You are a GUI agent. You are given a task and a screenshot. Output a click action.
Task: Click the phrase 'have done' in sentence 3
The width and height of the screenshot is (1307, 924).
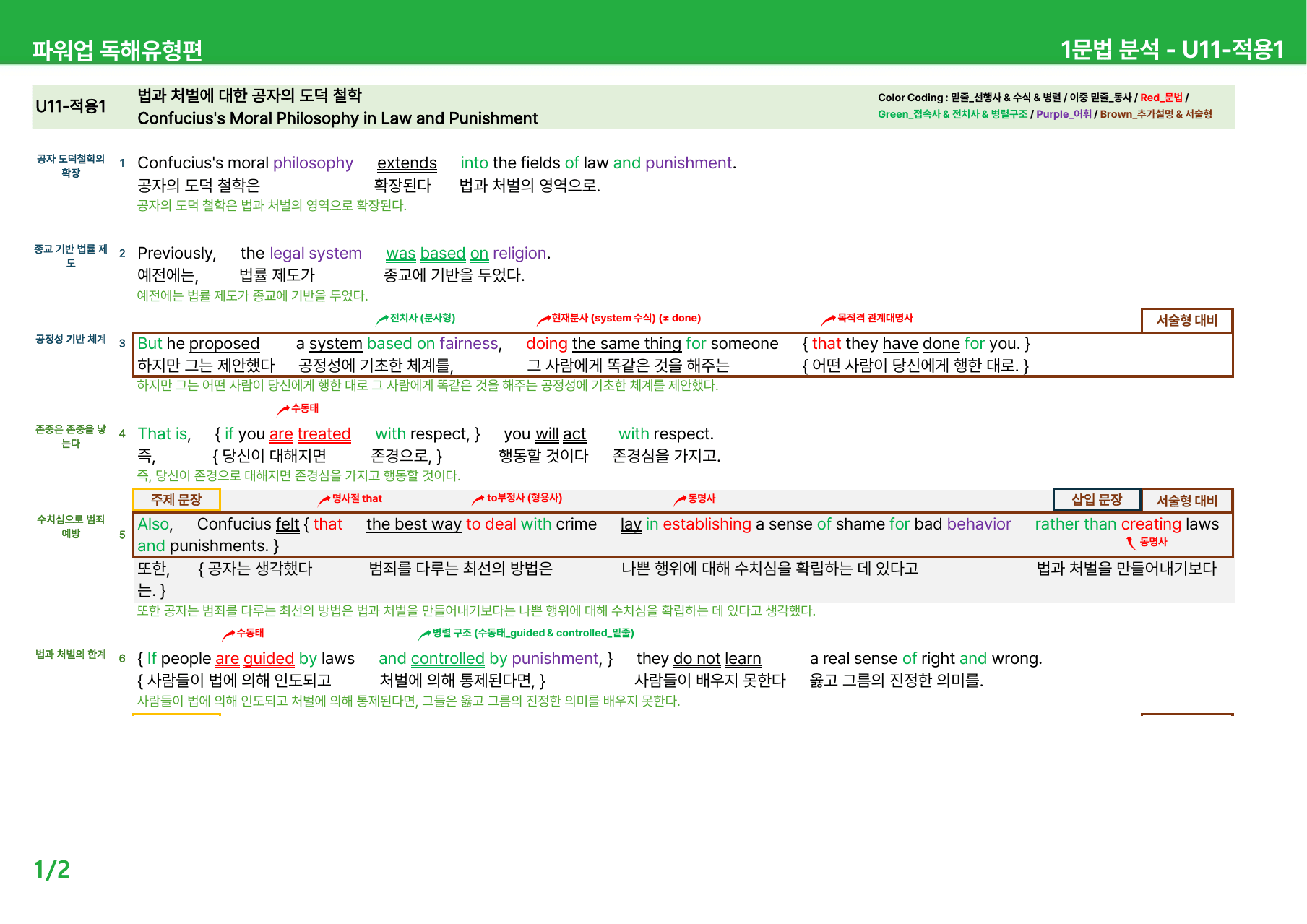coord(921,344)
